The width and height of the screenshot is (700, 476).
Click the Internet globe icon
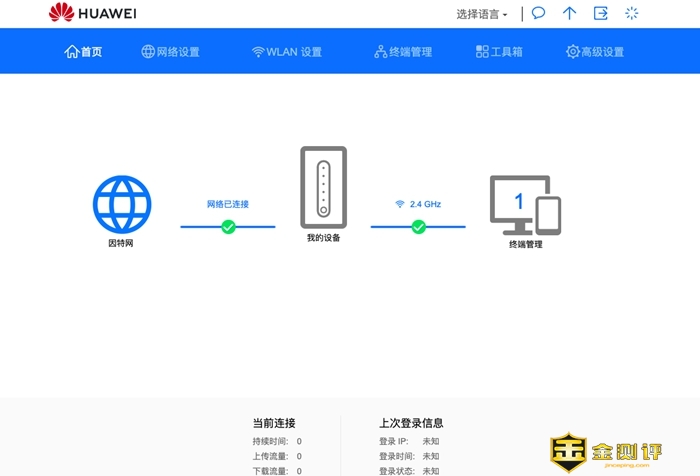click(x=122, y=204)
